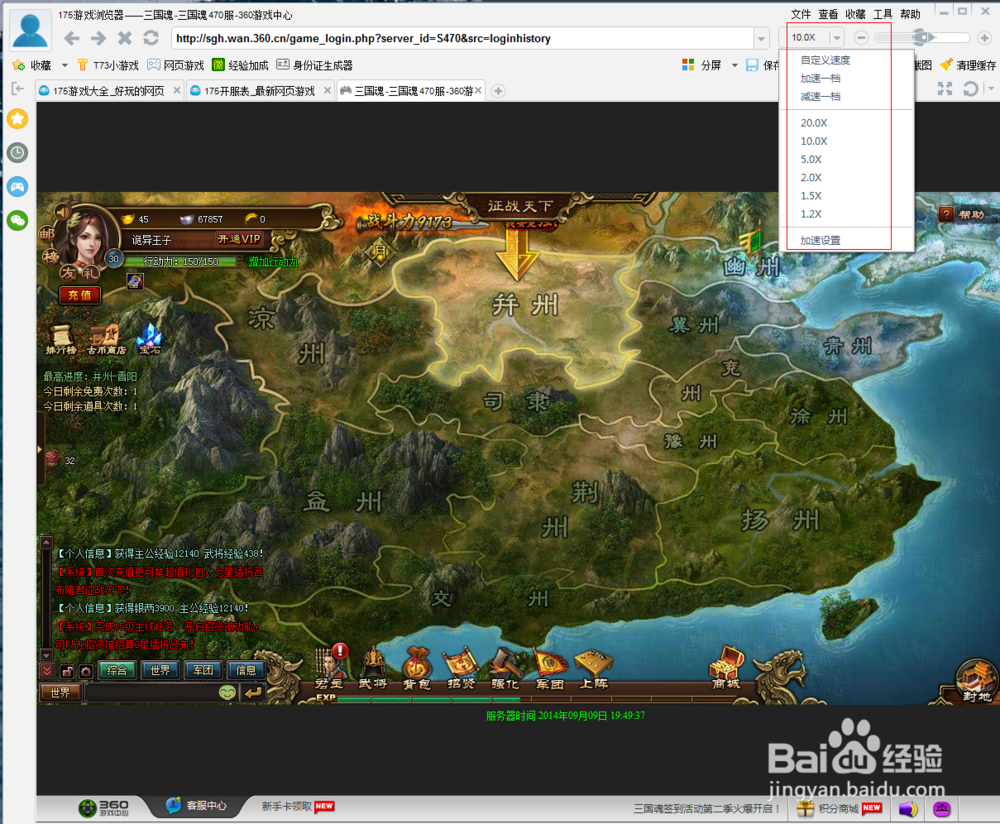Click 新手卡领取 link
The image size is (1000, 824).
[286, 806]
